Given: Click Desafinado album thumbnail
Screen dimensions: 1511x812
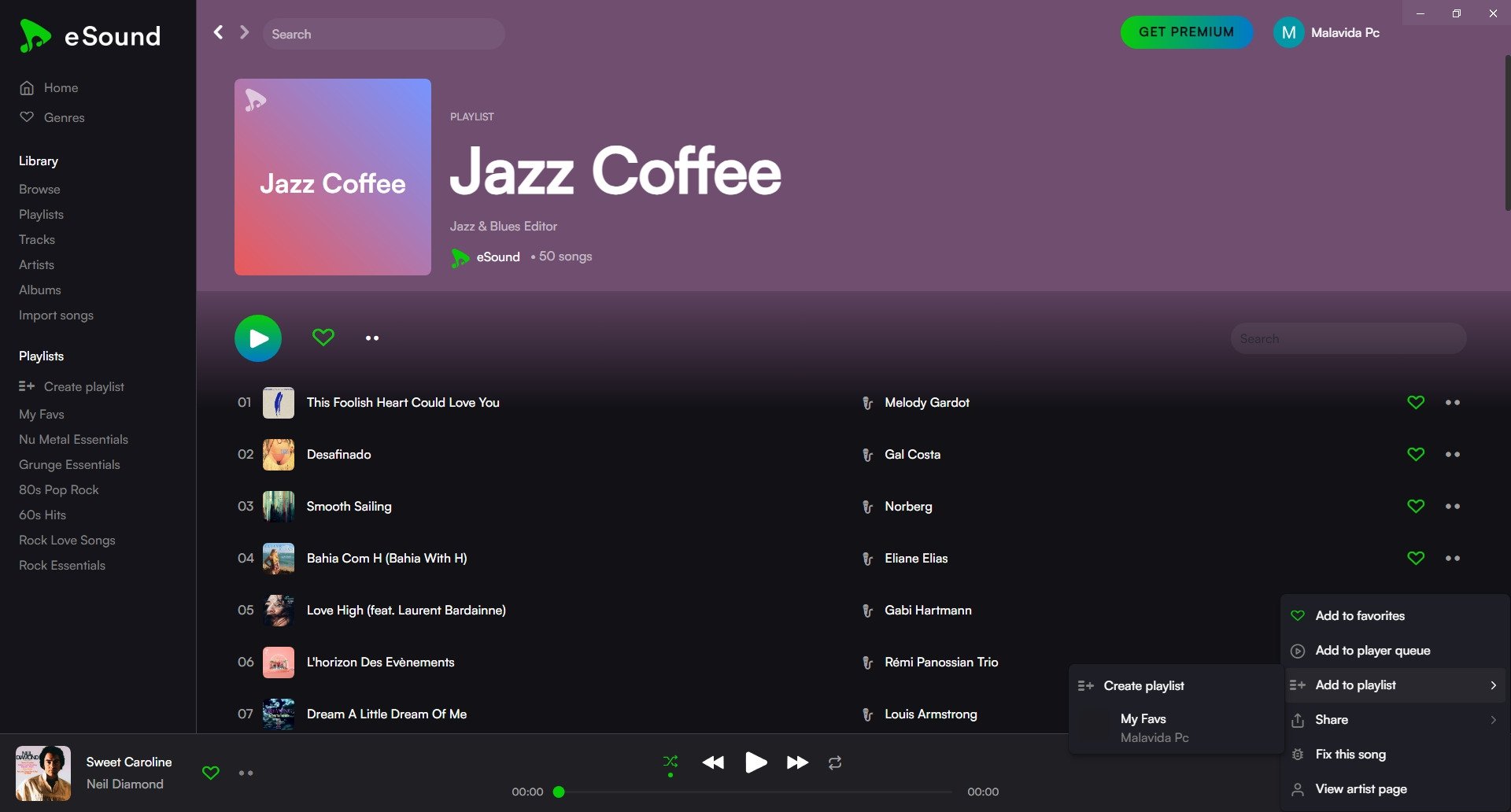Looking at the screenshot, I should pyautogui.click(x=279, y=455).
